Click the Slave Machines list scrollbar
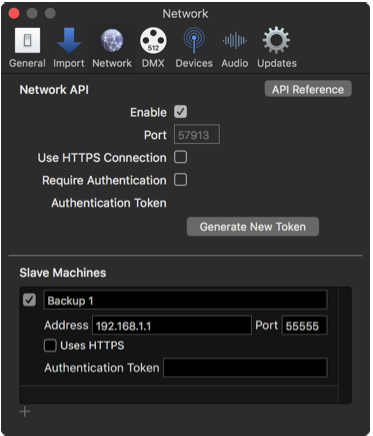The image size is (373, 436). 345,345
